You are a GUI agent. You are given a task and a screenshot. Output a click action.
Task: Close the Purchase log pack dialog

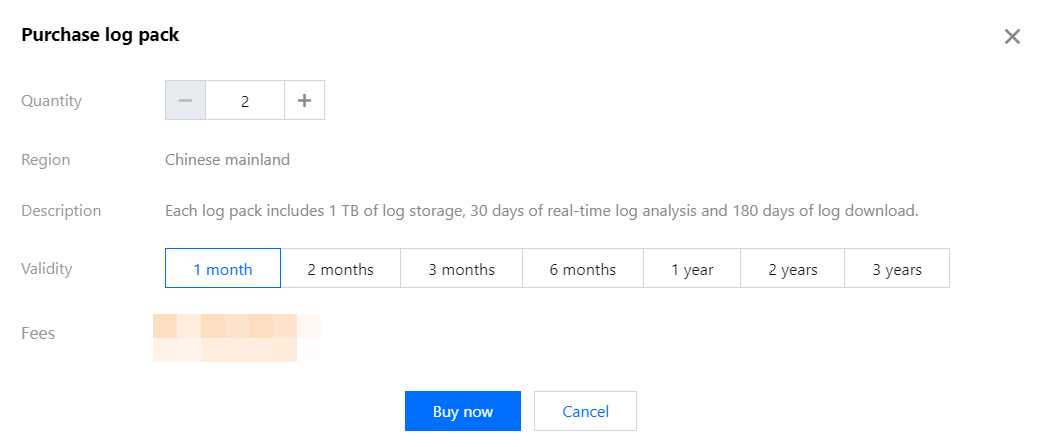pyautogui.click(x=1012, y=37)
